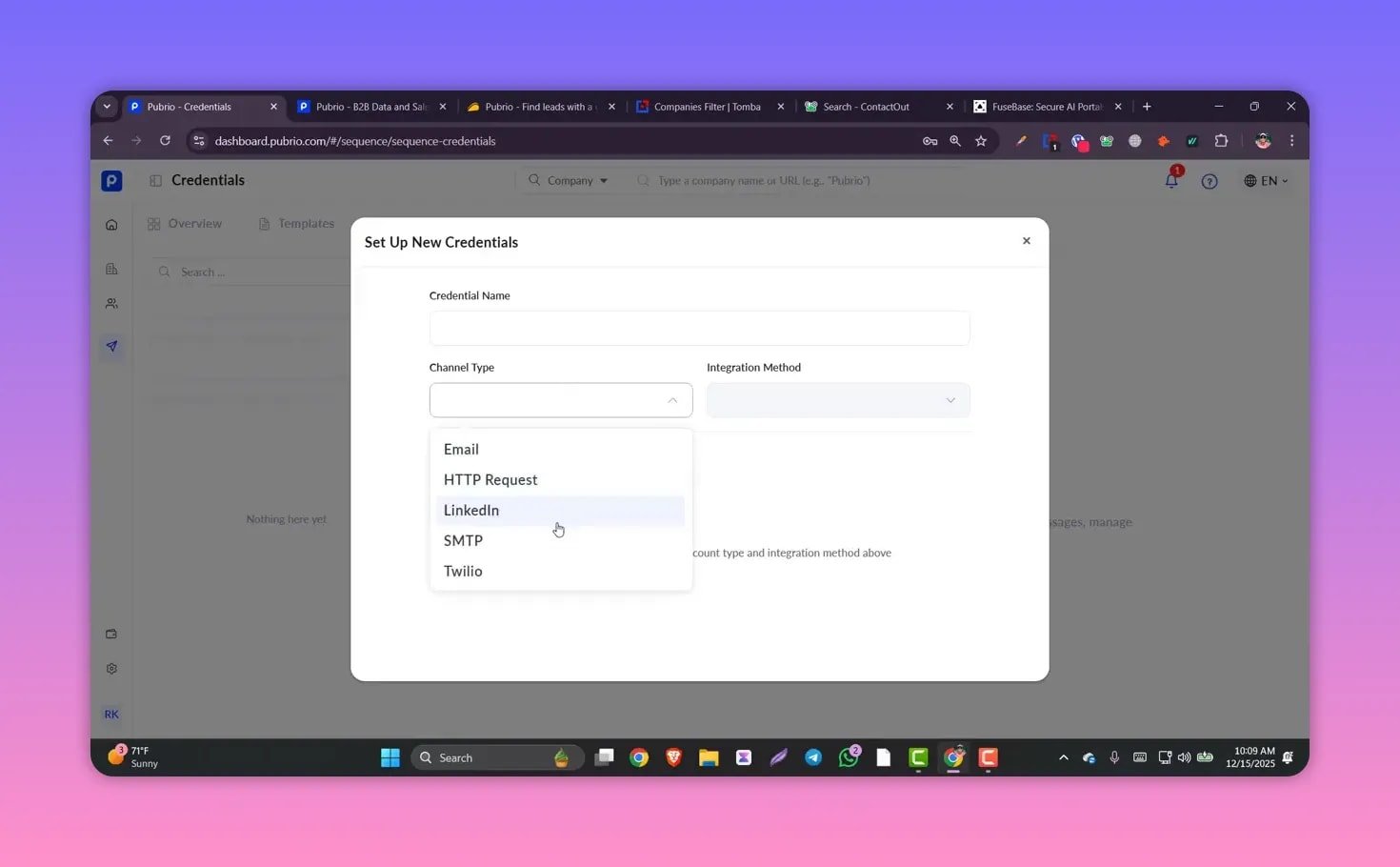Select Email as the Channel Type

(461, 449)
